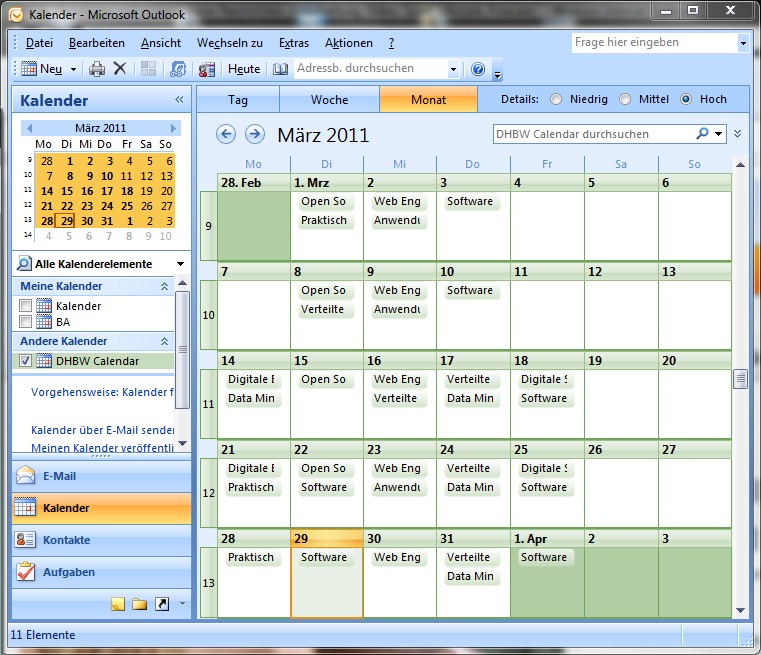The height and width of the screenshot is (655, 761).
Task: Click the grayed category grid icon
Action: click(148, 69)
